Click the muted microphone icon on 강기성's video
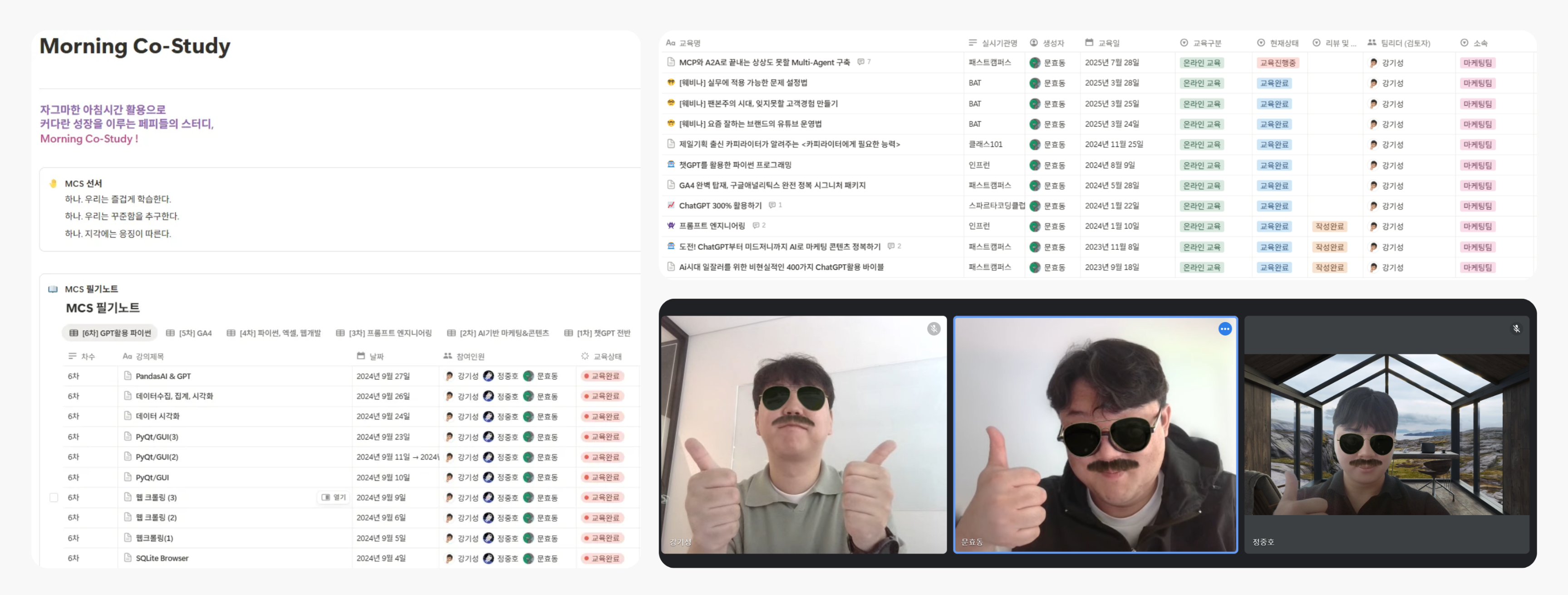This screenshot has height=595, width=1568. tap(934, 329)
